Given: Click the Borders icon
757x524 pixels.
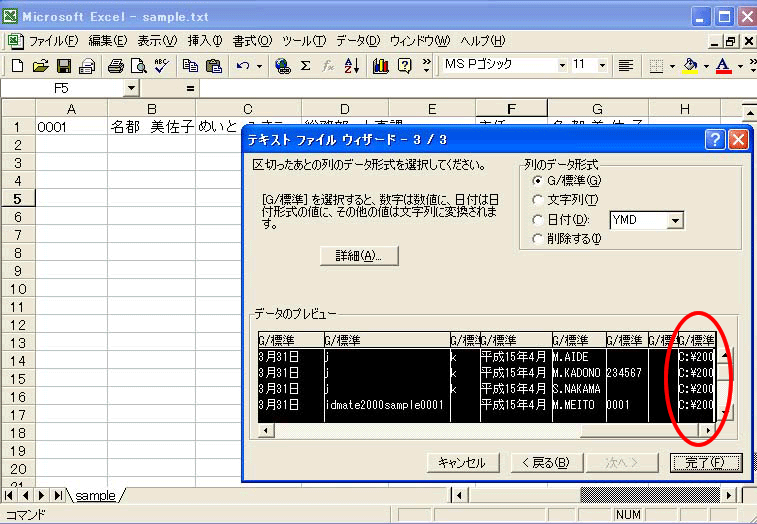Looking at the screenshot, I should tap(656, 65).
